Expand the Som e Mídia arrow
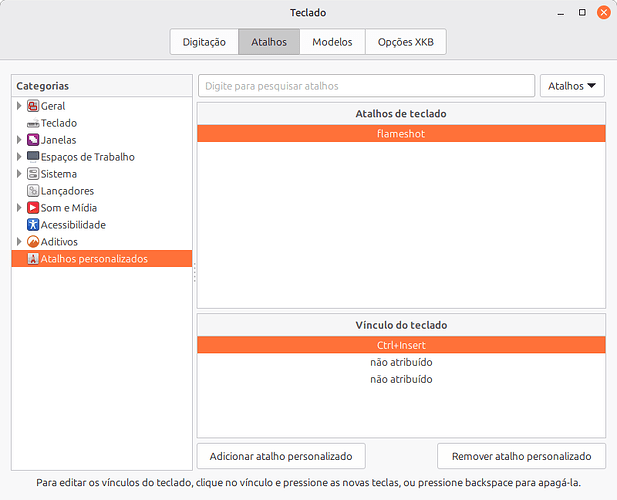This screenshot has height=500, width=617. coord(18,208)
